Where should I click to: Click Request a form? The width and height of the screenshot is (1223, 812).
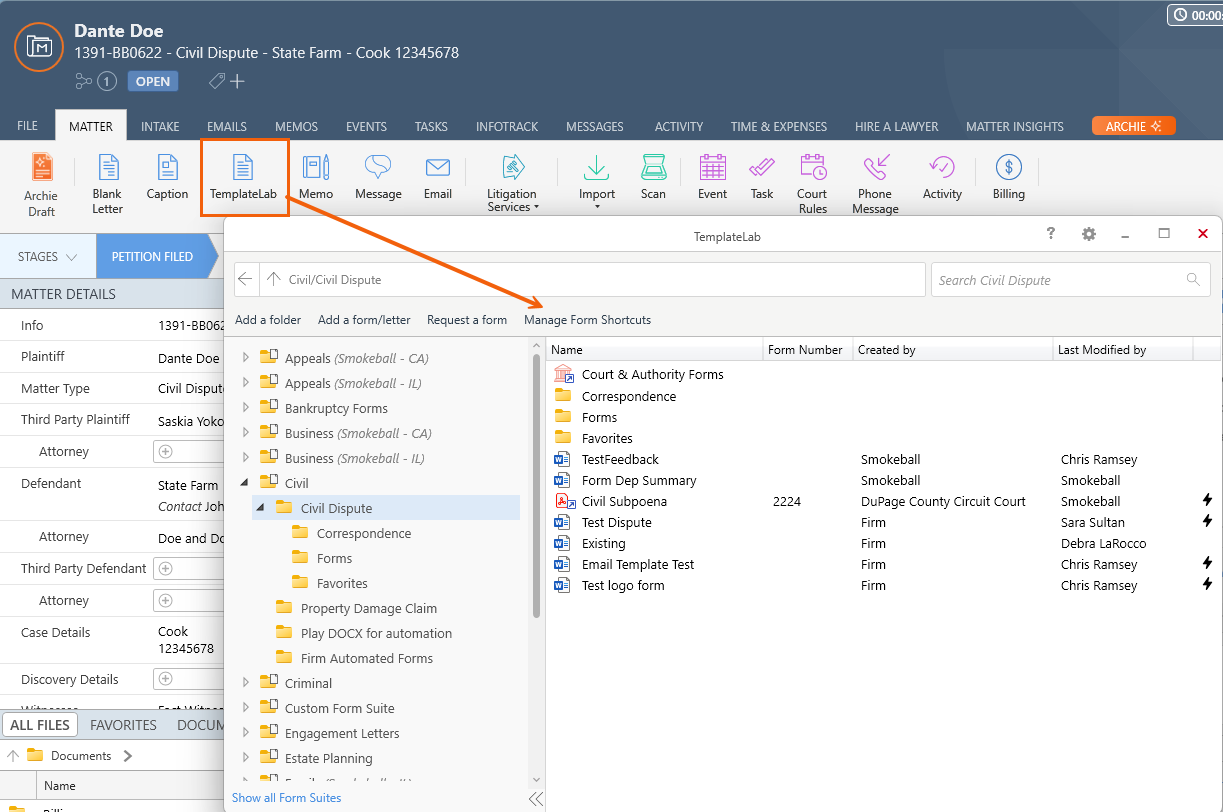467,320
